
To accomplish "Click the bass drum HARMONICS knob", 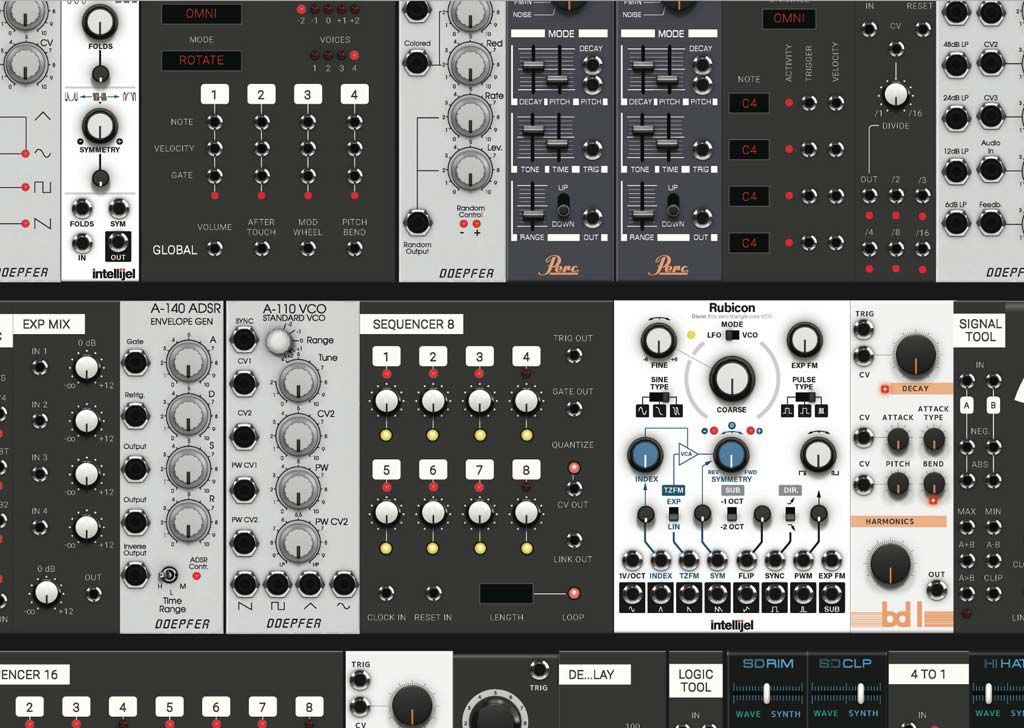I will (890, 563).
